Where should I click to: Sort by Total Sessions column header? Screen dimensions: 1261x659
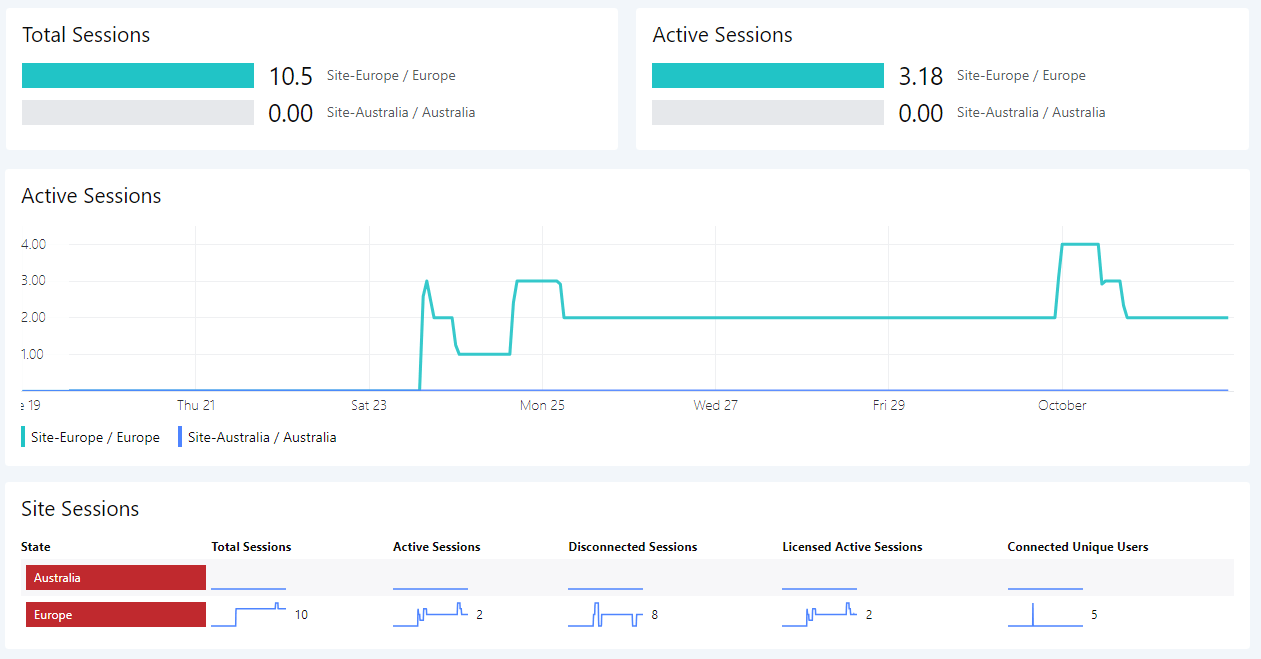coord(251,547)
